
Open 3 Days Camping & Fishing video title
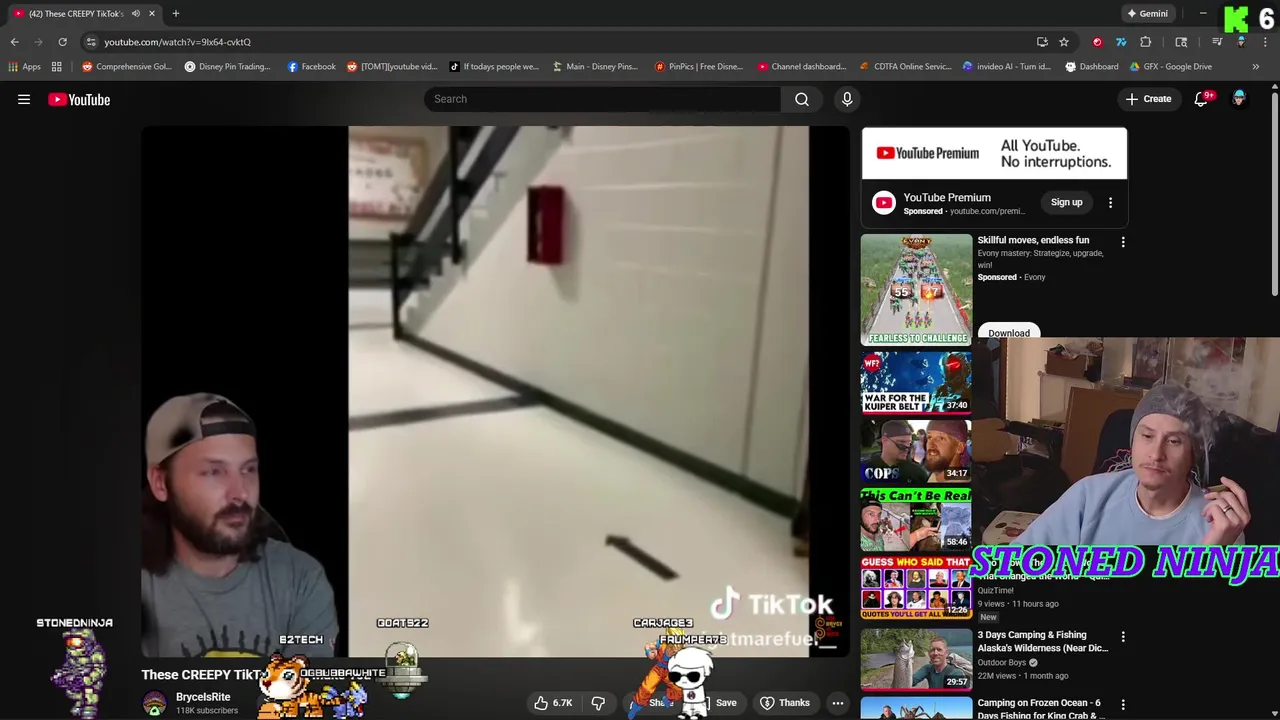pos(1042,641)
